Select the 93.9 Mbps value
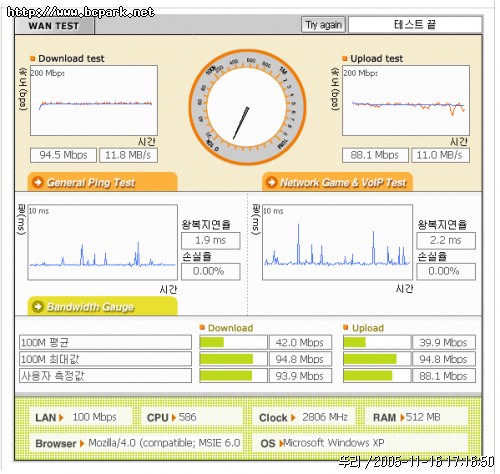The image size is (500, 474). coord(300,376)
